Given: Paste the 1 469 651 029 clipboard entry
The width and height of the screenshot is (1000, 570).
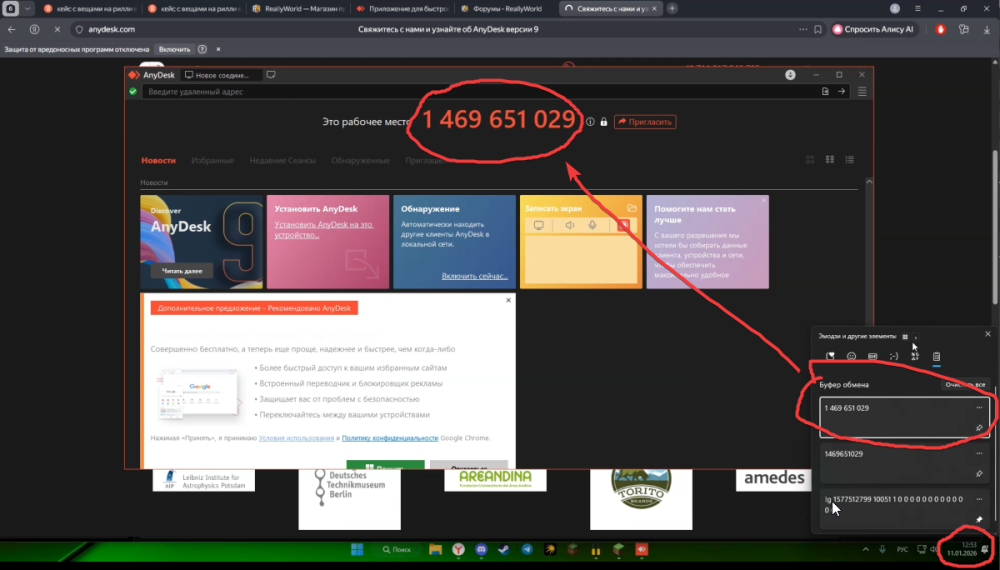Looking at the screenshot, I should 904,418.
